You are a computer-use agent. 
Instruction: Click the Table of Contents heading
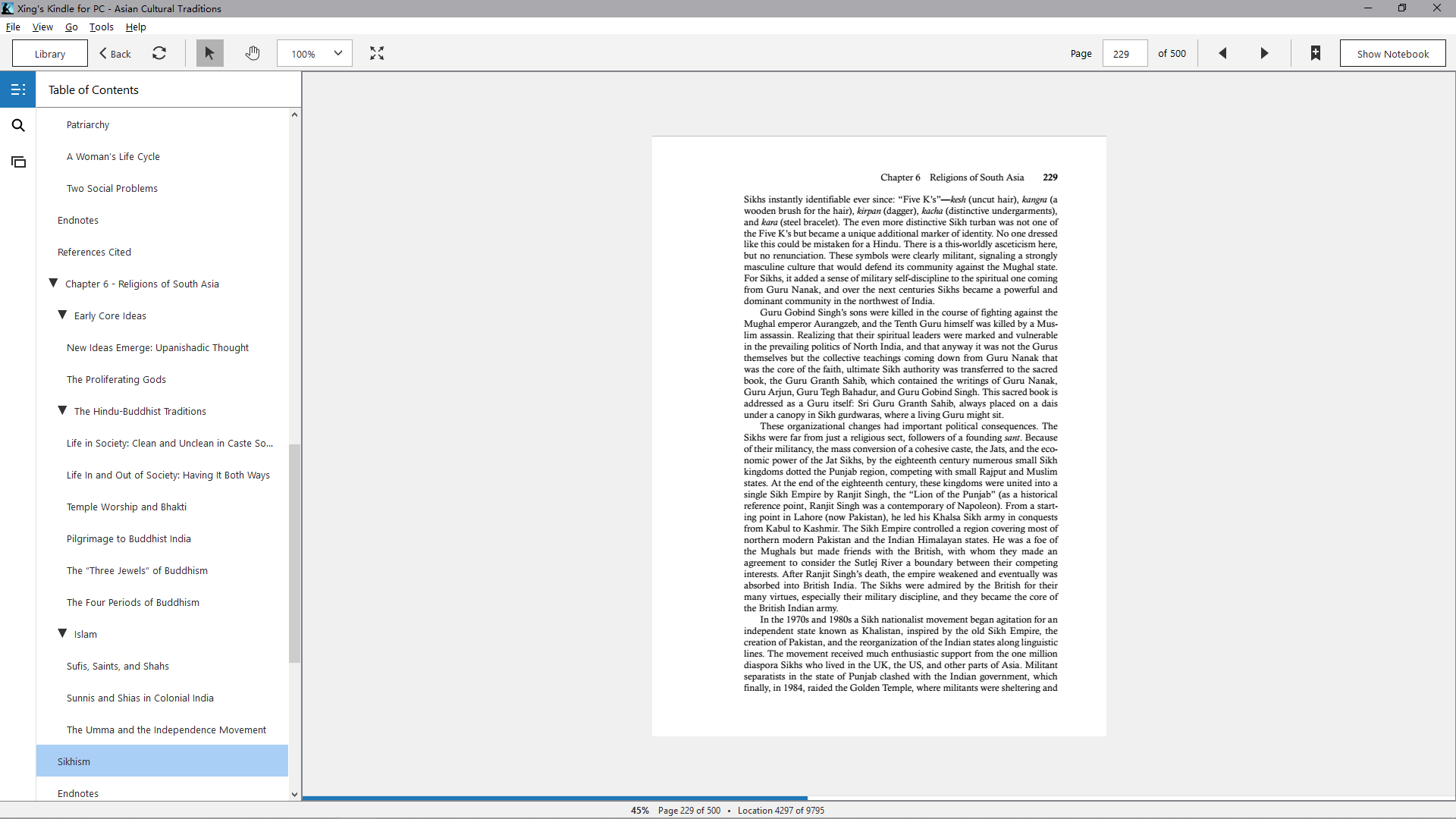tap(93, 89)
